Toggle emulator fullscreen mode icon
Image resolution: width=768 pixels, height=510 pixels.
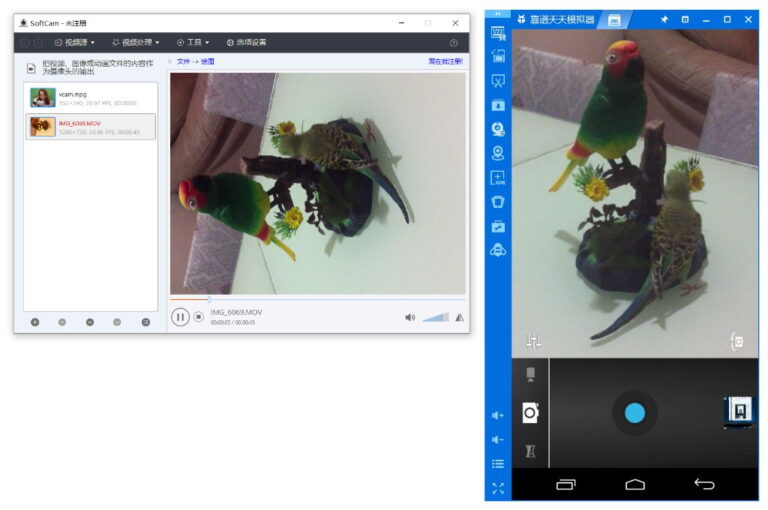point(498,489)
